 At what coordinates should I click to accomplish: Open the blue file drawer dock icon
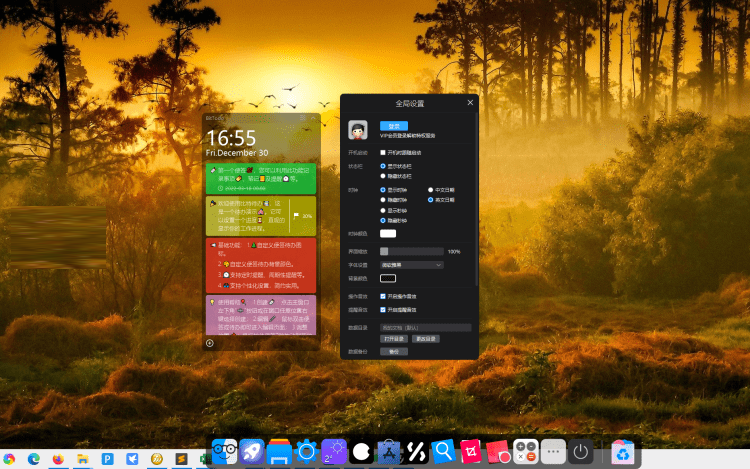pyautogui.click(x=279, y=451)
